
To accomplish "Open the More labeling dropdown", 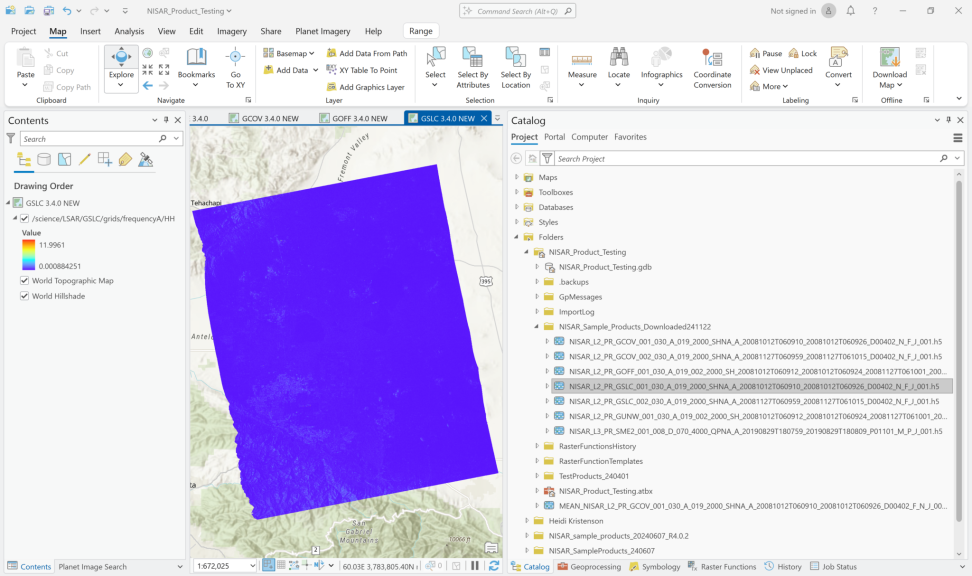I will pos(769,86).
